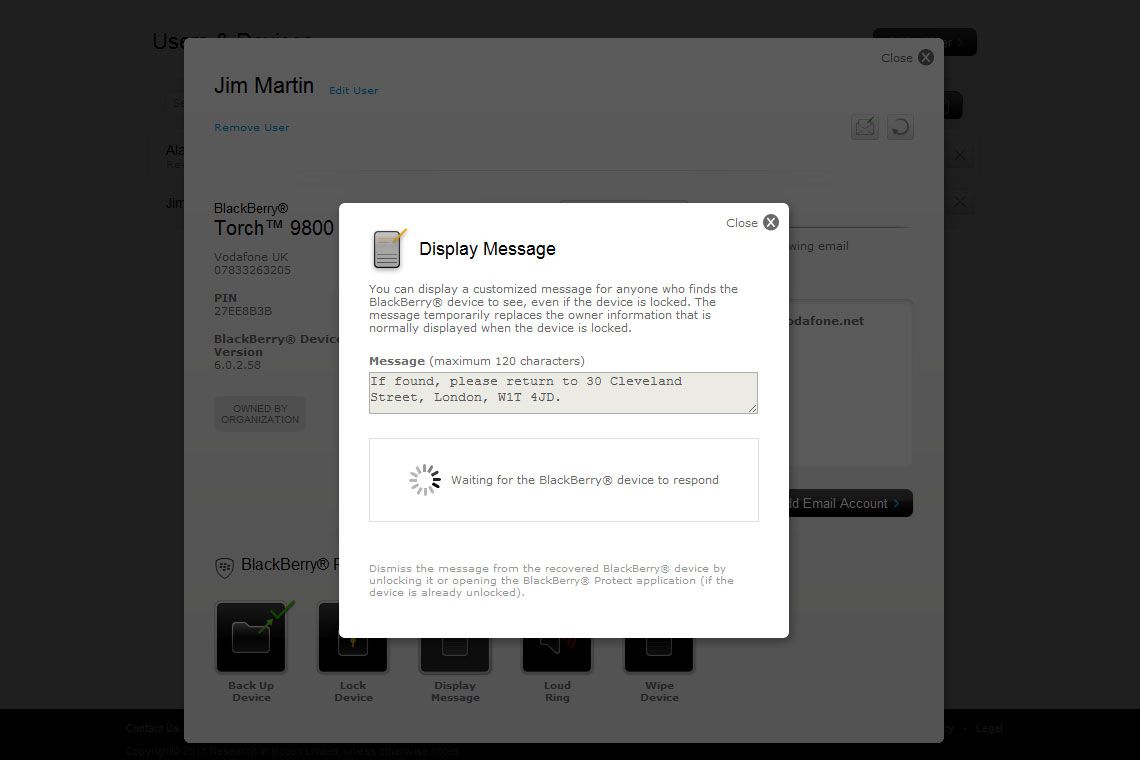The height and width of the screenshot is (760, 1140).
Task: Click the Display Message notepad icon
Action: pyautogui.click(x=389, y=249)
